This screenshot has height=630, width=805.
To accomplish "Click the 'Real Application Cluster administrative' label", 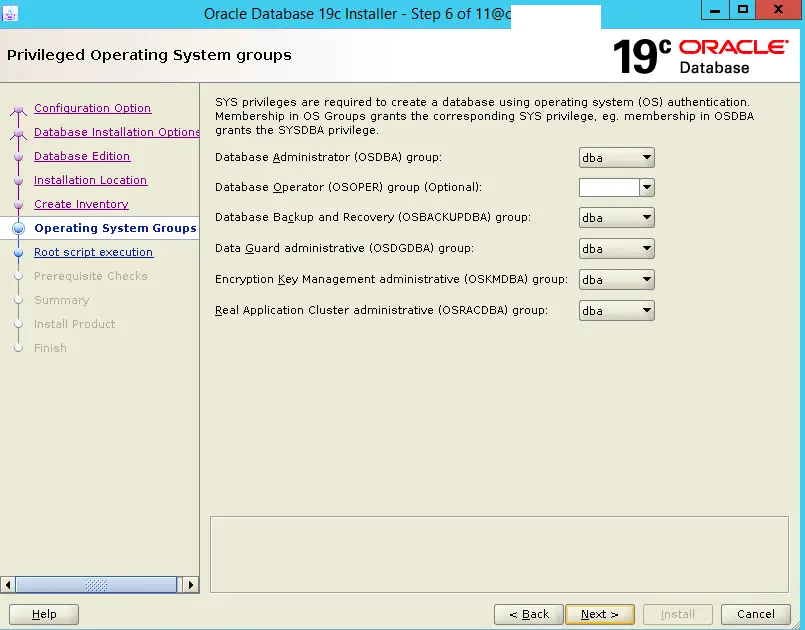I will 381,310.
